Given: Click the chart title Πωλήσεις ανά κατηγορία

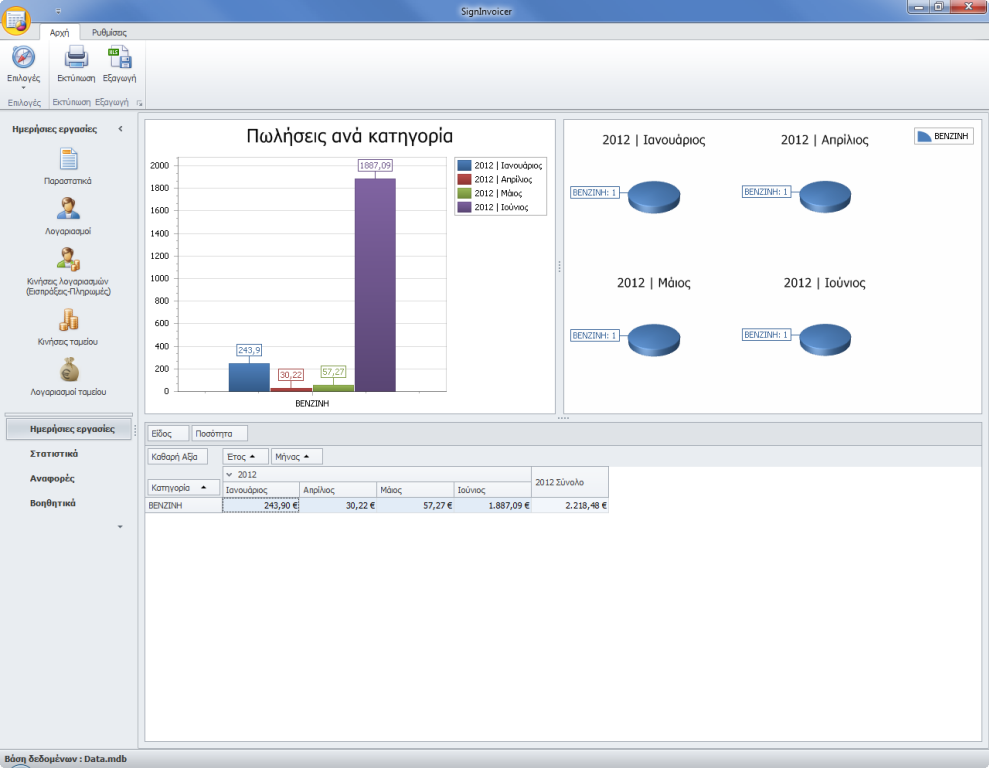Looking at the screenshot, I should (x=349, y=136).
